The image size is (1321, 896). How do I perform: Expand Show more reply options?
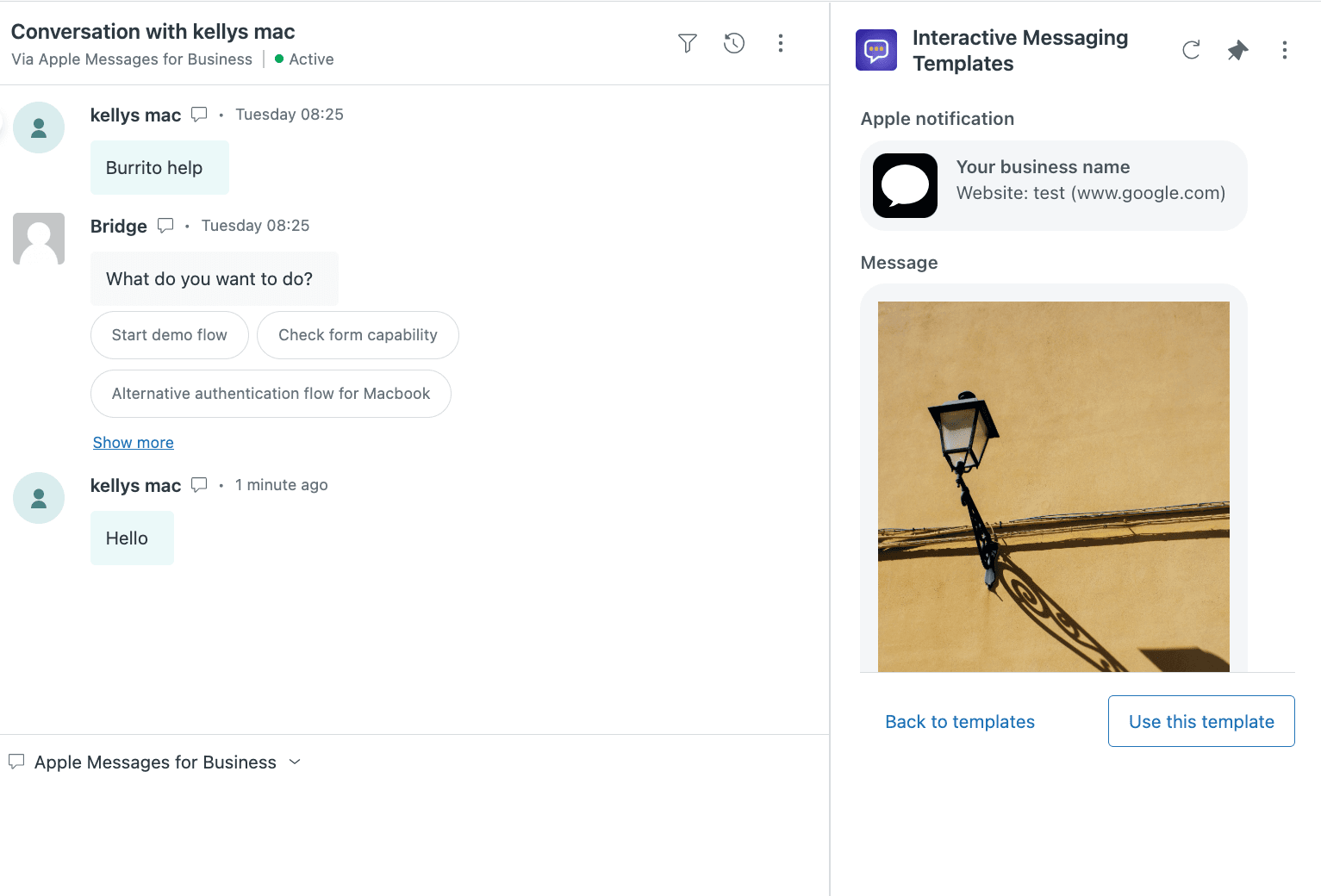[x=133, y=442]
